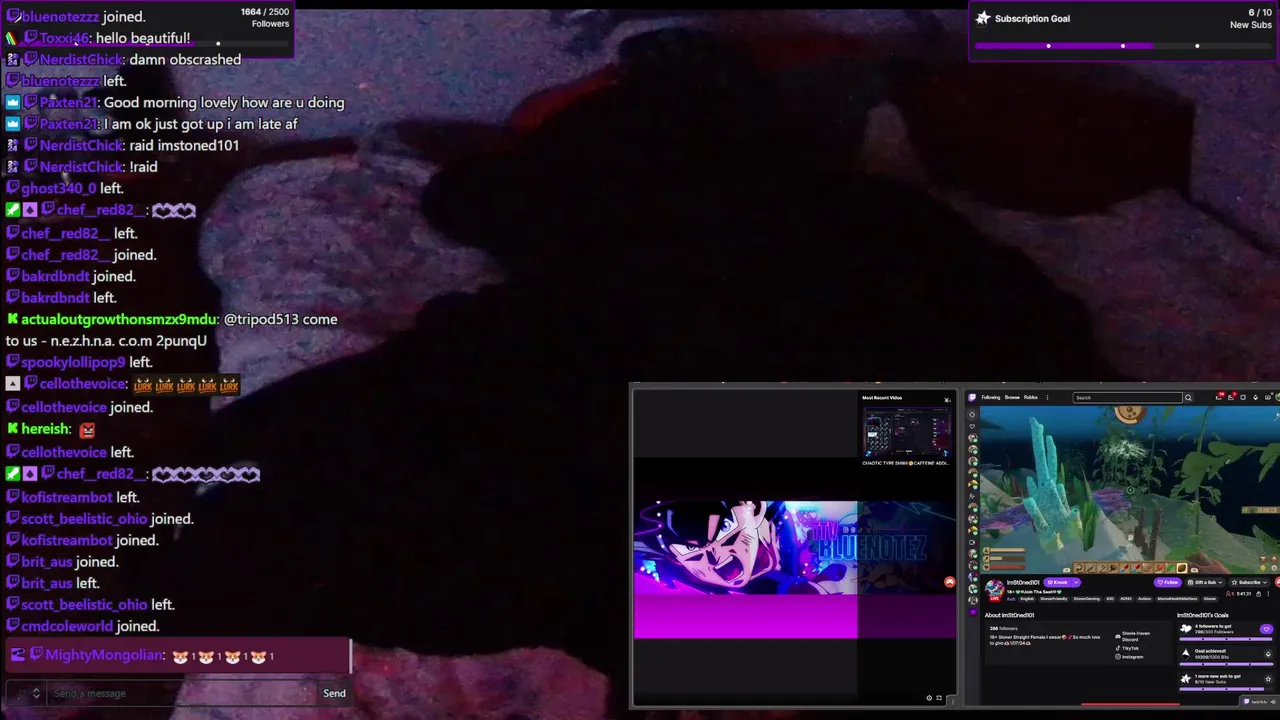Click the chat scrollbar handle

(351, 656)
